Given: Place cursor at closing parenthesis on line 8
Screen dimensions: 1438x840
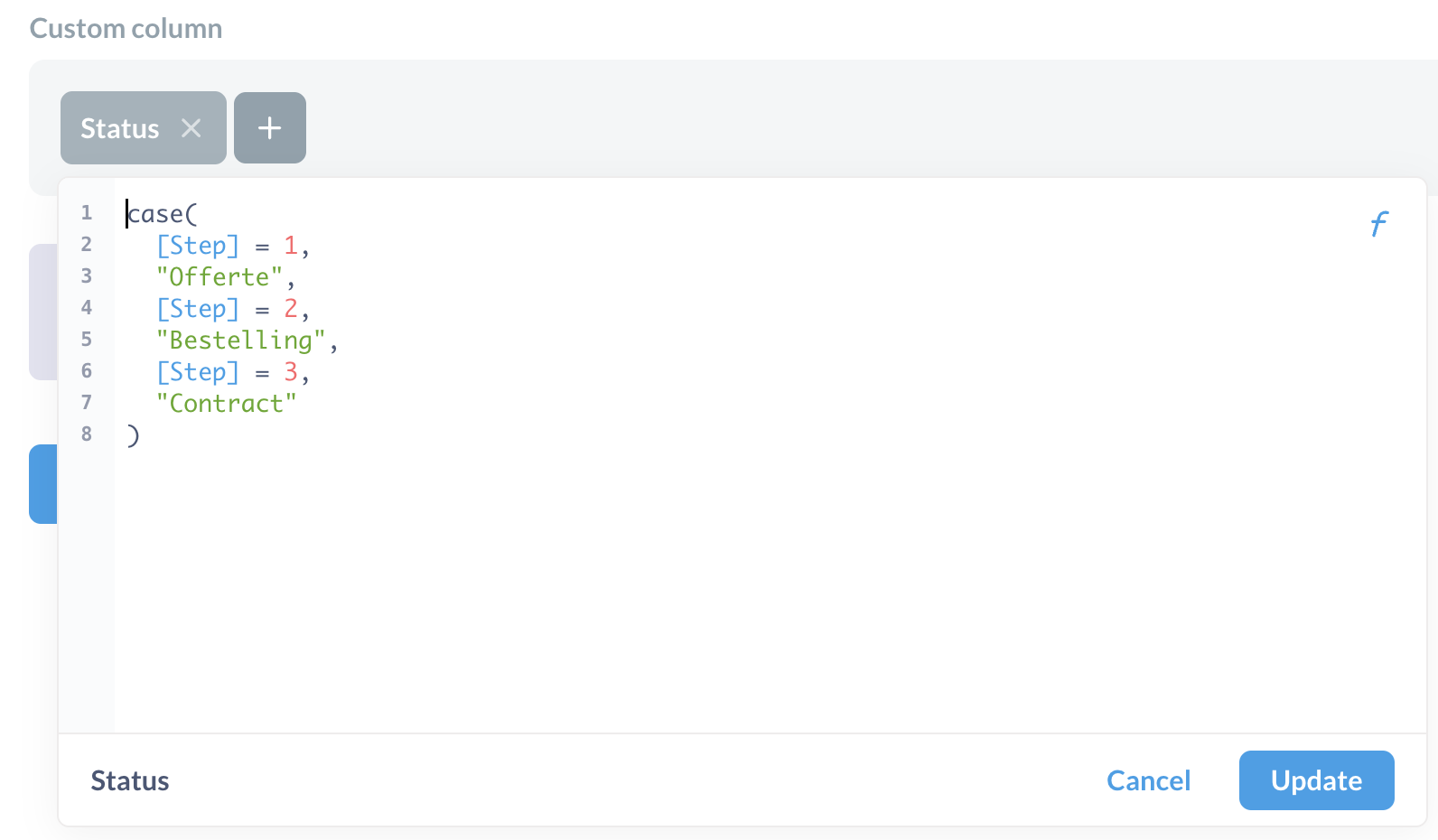Looking at the screenshot, I should click(x=133, y=435).
